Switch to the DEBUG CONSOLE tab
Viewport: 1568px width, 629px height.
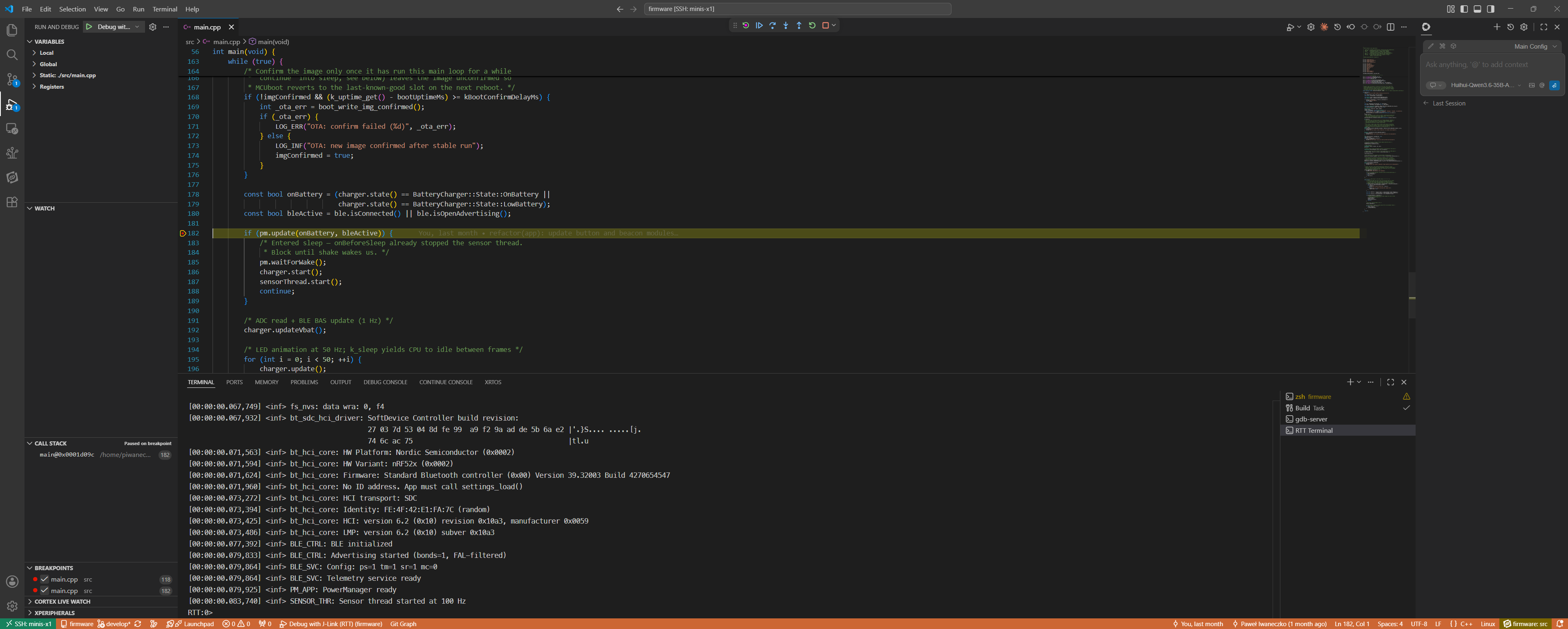[385, 383]
